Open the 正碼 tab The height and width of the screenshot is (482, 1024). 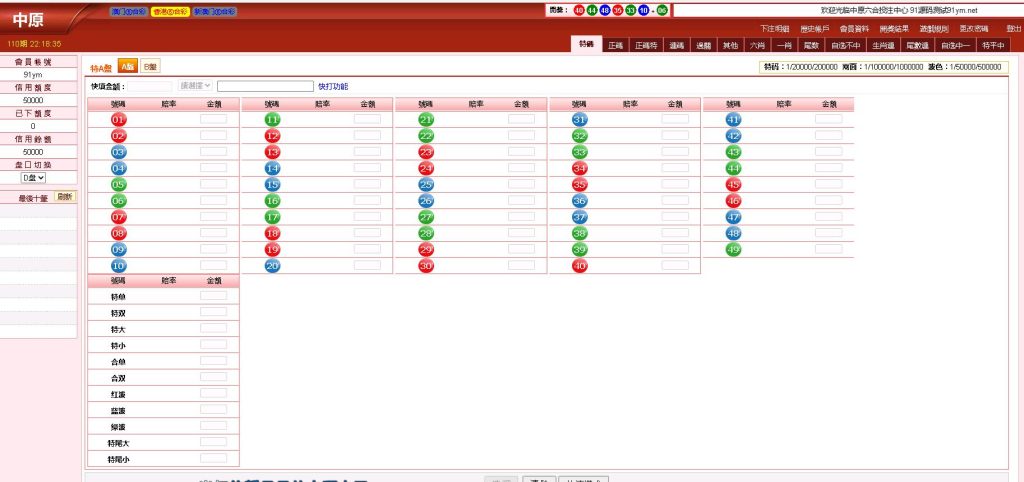(615, 45)
